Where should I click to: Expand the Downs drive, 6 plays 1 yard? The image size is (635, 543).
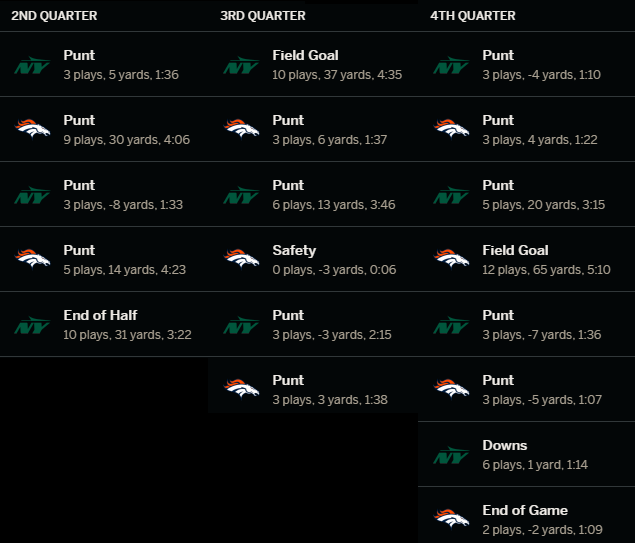pyautogui.click(x=521, y=455)
